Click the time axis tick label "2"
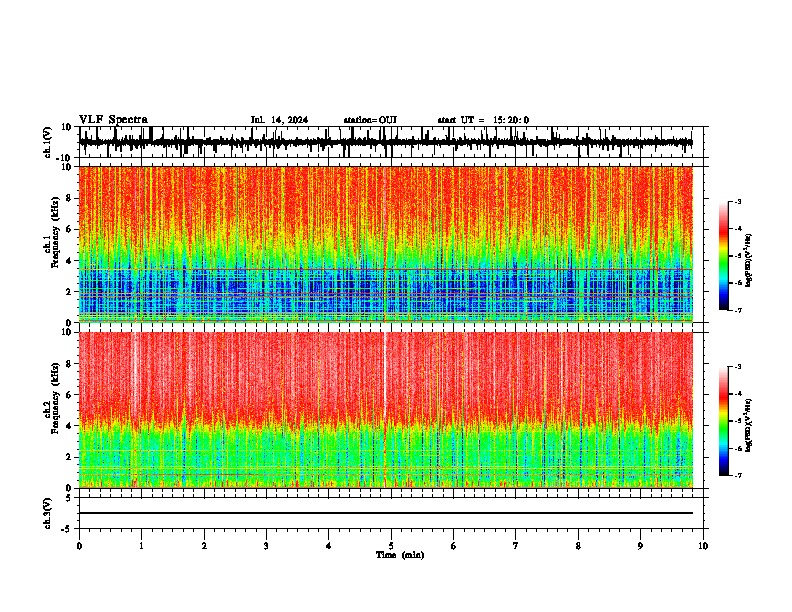Image resolution: width=792 pixels, height=612 pixels. 204,546
